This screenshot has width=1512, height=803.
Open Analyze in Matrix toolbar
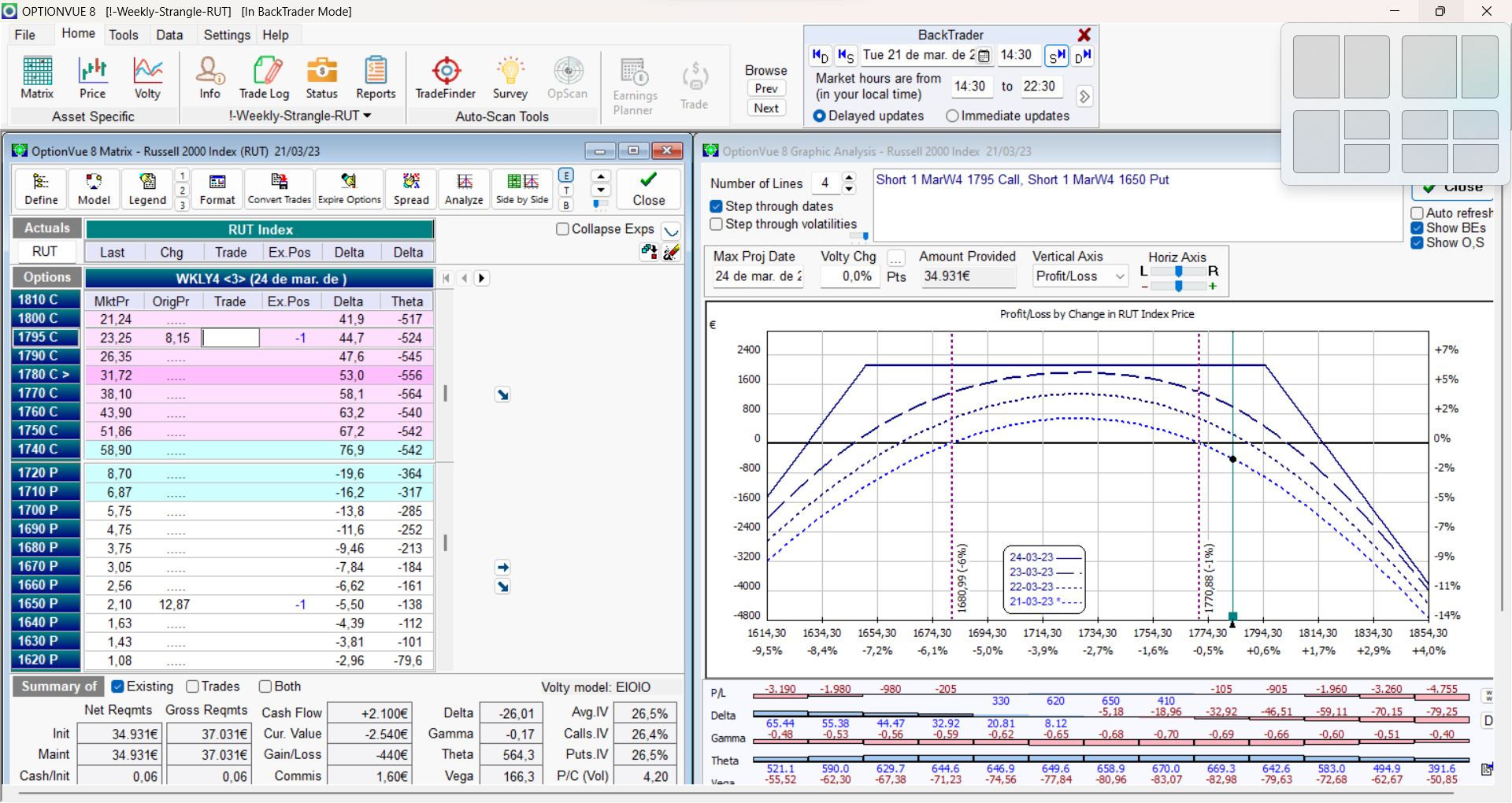[464, 189]
